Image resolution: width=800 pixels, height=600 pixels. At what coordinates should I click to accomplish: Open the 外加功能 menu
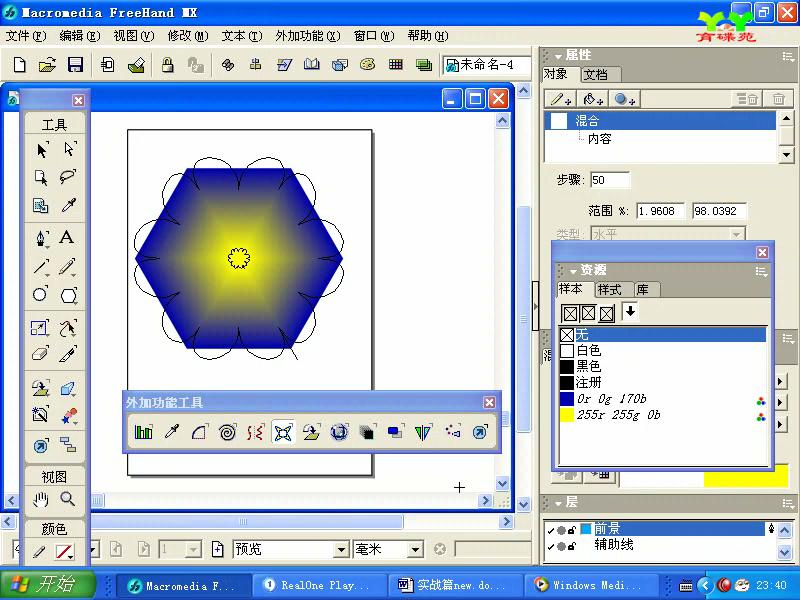click(x=308, y=36)
